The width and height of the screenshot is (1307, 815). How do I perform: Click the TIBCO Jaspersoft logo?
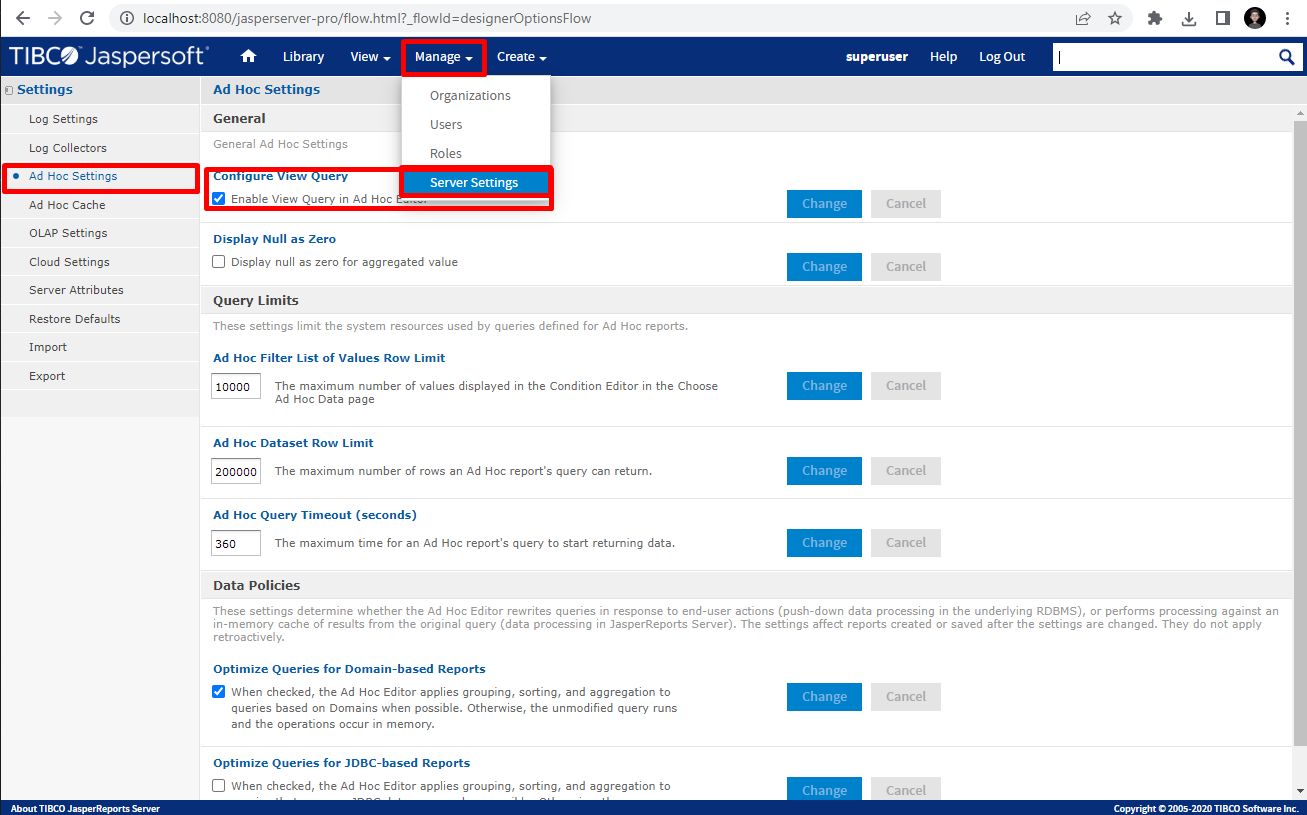[x=109, y=57]
